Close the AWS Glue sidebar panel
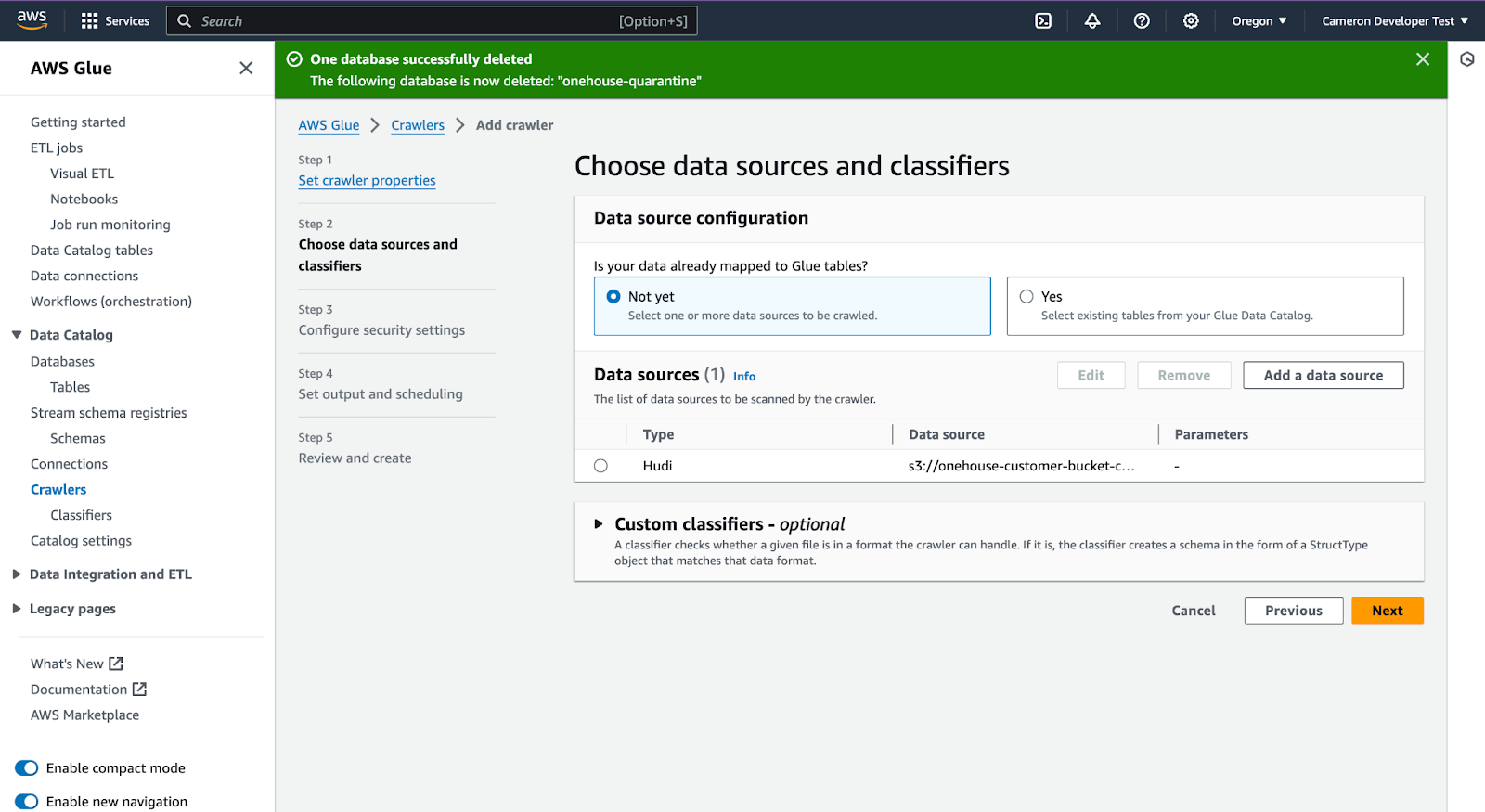 coord(246,68)
